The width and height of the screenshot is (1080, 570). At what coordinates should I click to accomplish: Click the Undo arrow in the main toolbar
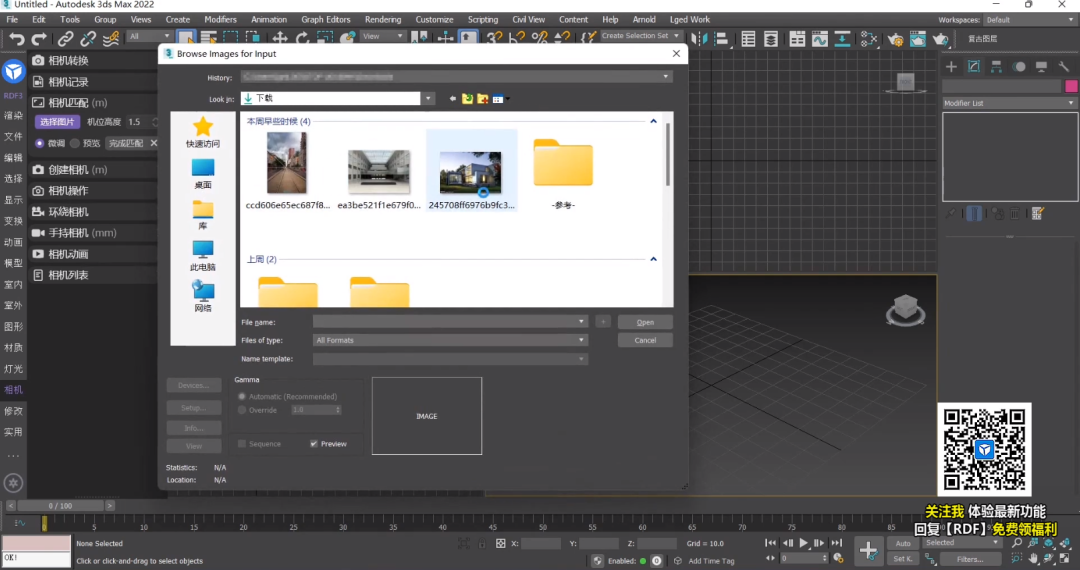[17, 39]
